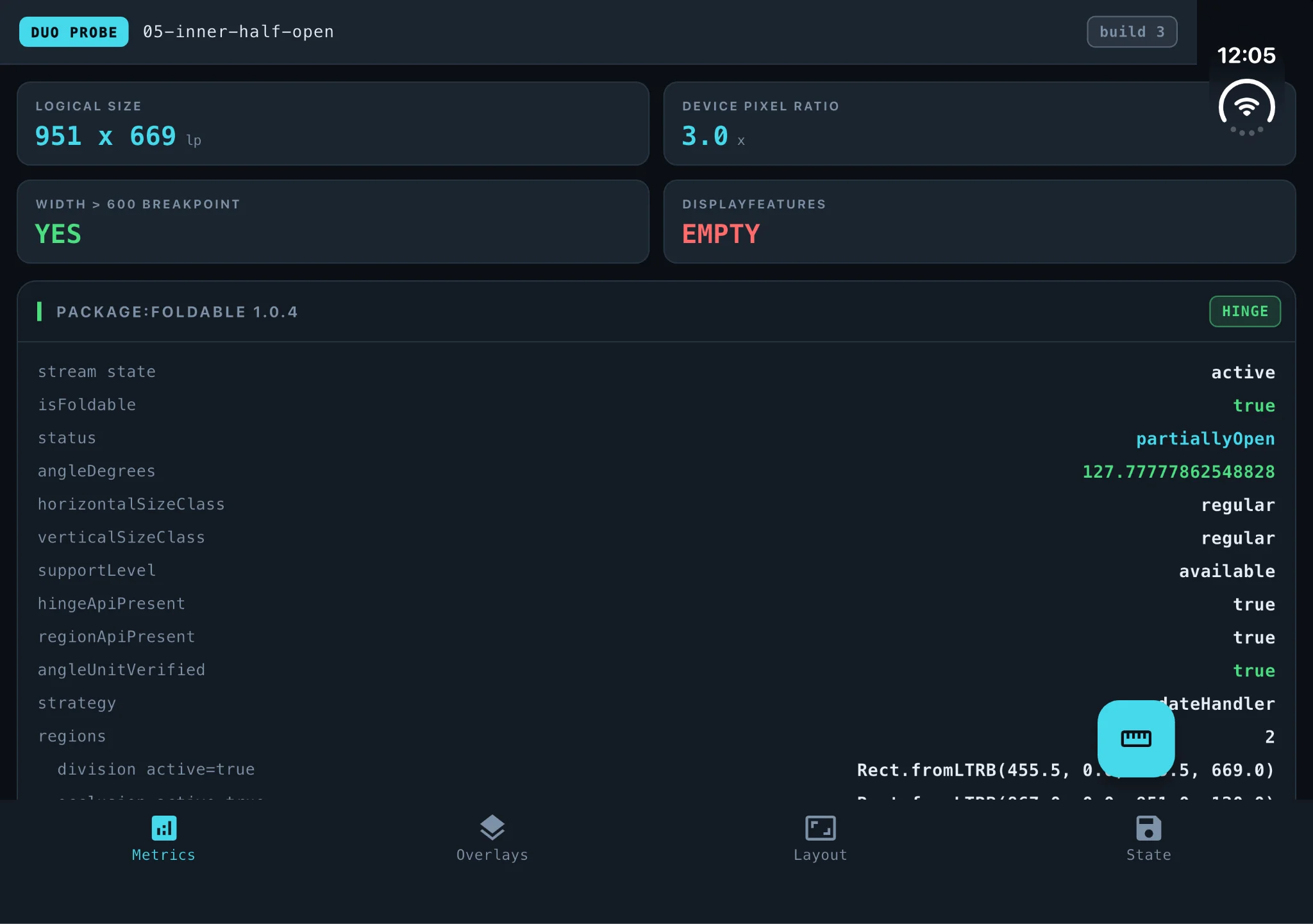Click the regions row label
Screen dimensions: 1313x924
tap(72, 737)
